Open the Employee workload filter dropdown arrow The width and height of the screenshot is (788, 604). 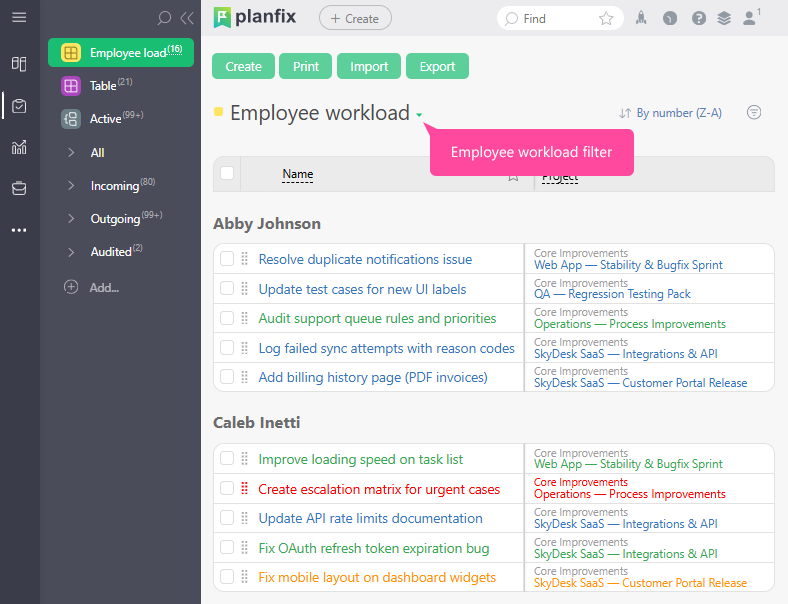[420, 115]
